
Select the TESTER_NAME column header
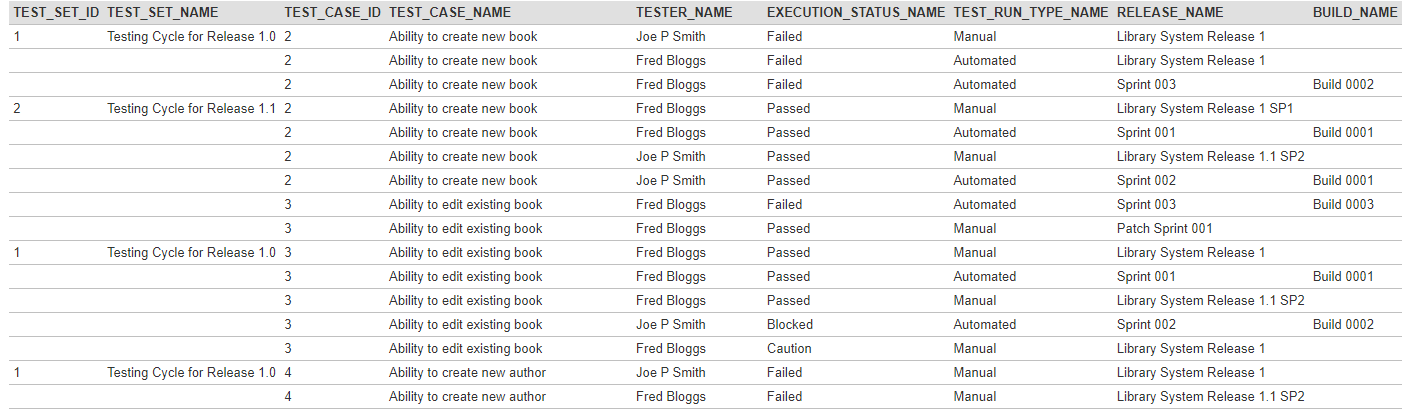click(x=684, y=13)
